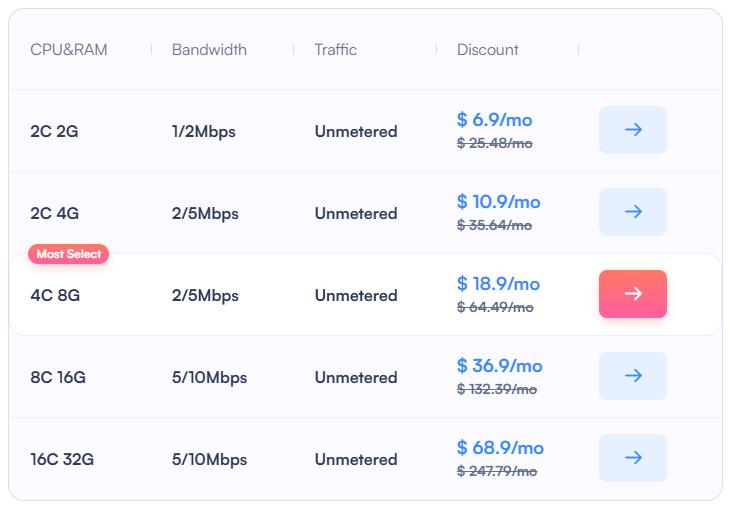This screenshot has width=730, height=508.
Task: Click the arrow button for 2C 2G plan
Action: click(x=632, y=130)
